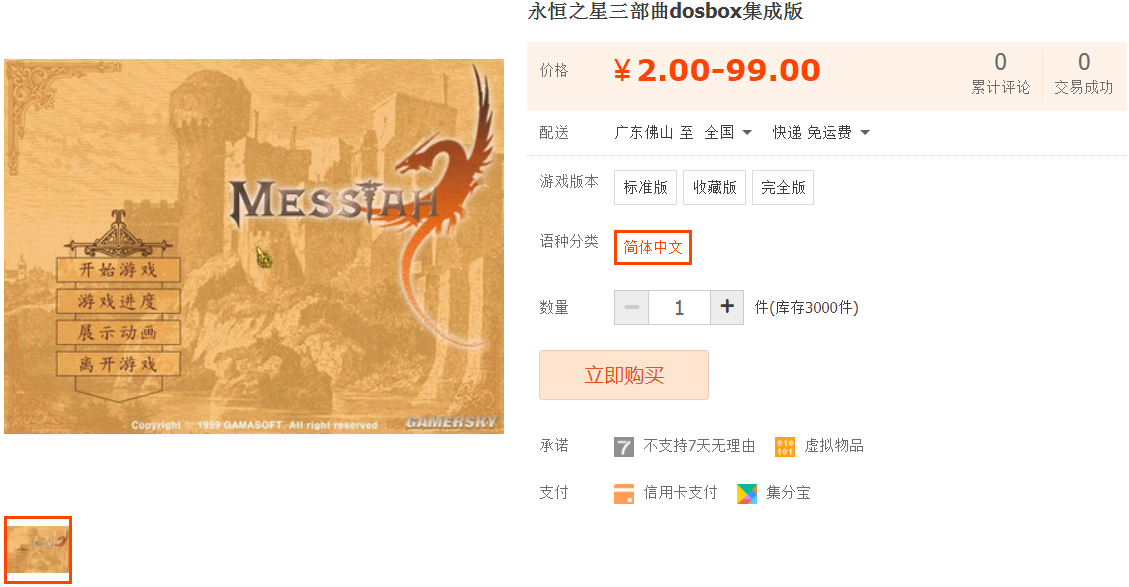Decrease quantity with the minus button
This screenshot has width=1129, height=587.
(x=631, y=308)
